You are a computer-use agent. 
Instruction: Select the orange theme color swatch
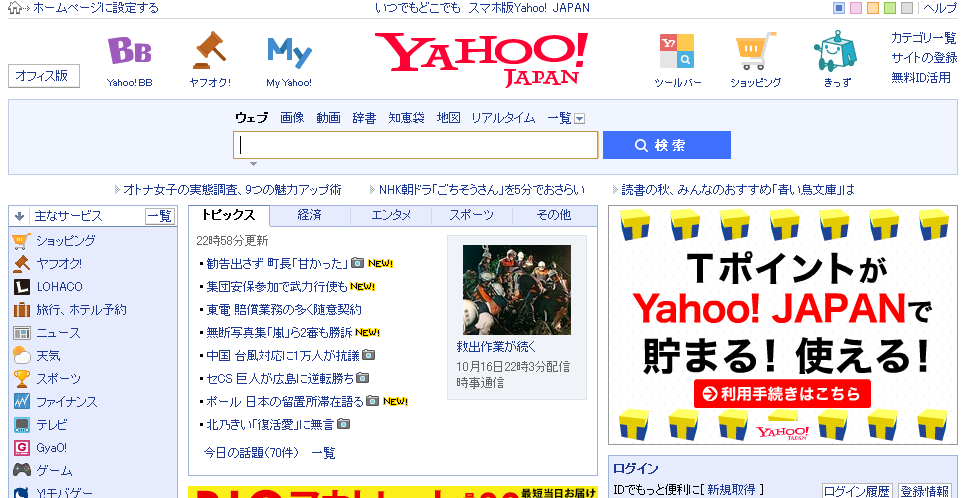(872, 8)
